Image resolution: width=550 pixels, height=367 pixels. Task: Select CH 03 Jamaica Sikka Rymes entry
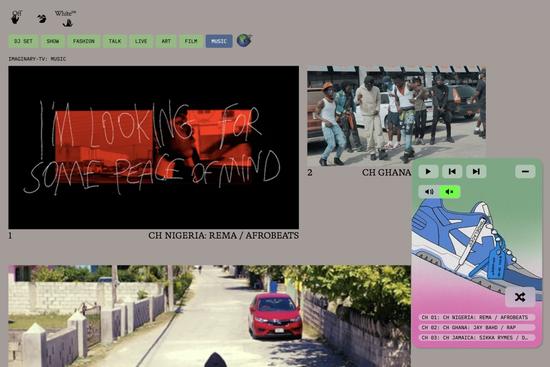[476, 338]
